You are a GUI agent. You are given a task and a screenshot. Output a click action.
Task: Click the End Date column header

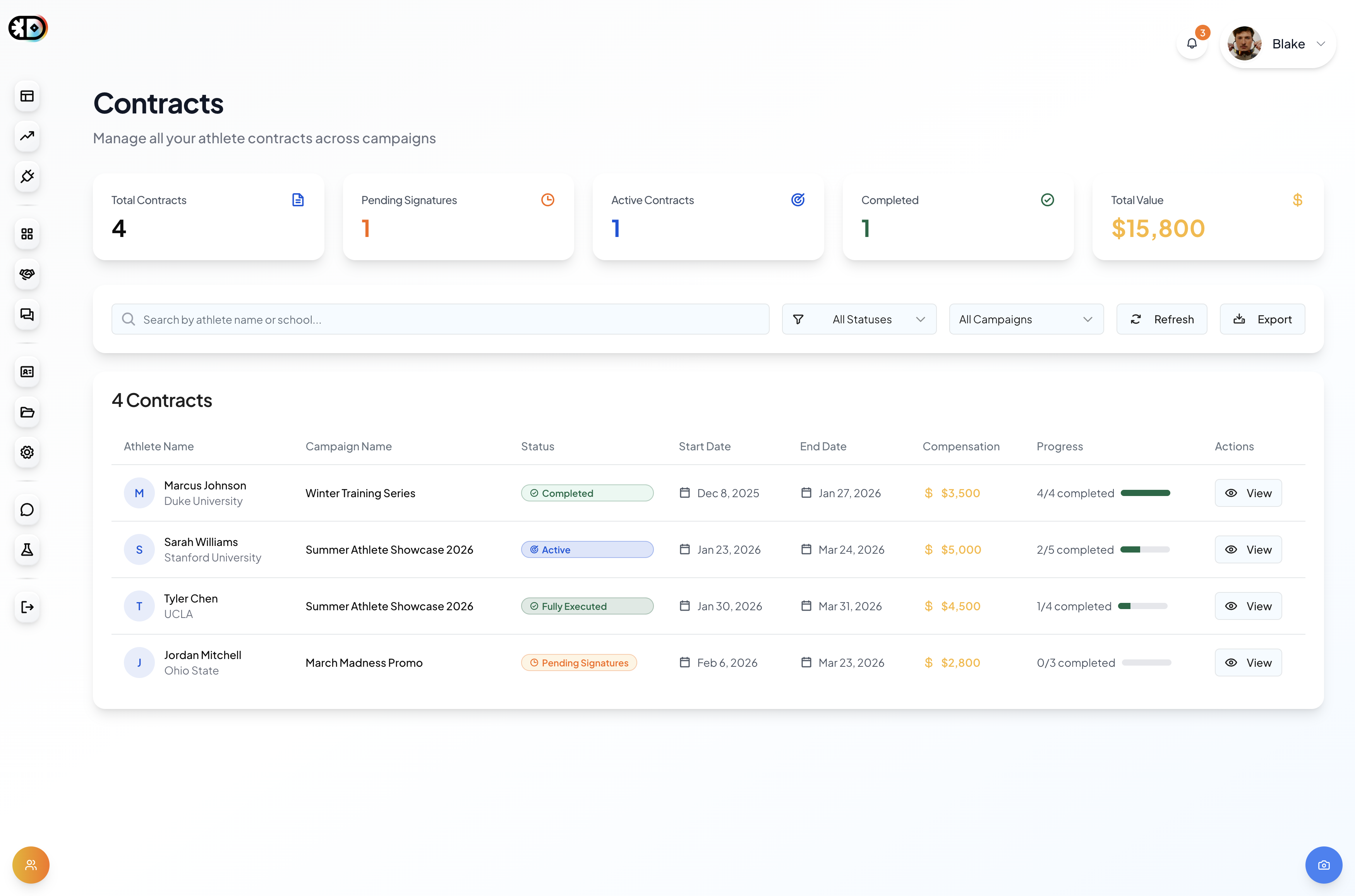pyautogui.click(x=823, y=446)
